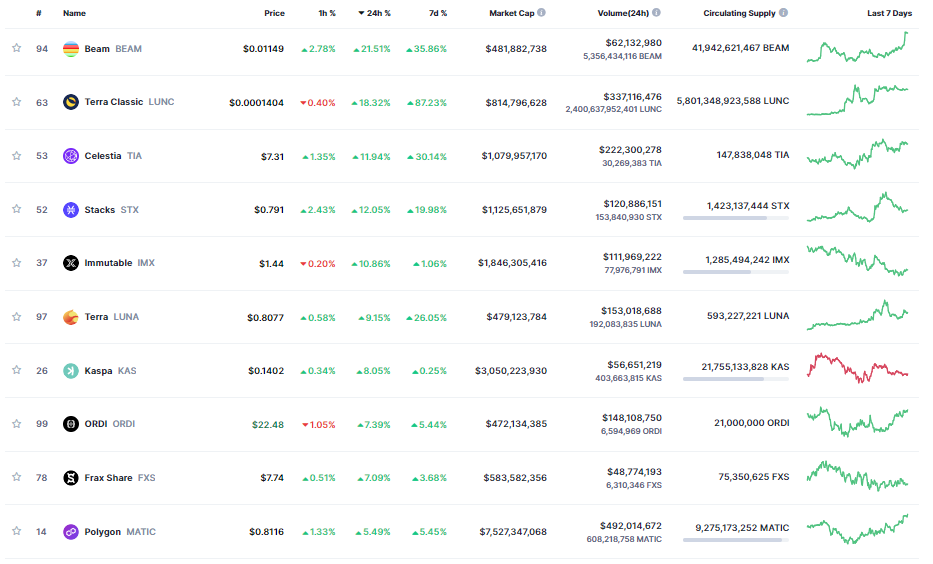This screenshot has width=933, height=564.
Task: Click the Kaspa KAS coin icon
Action: pyautogui.click(x=71, y=371)
